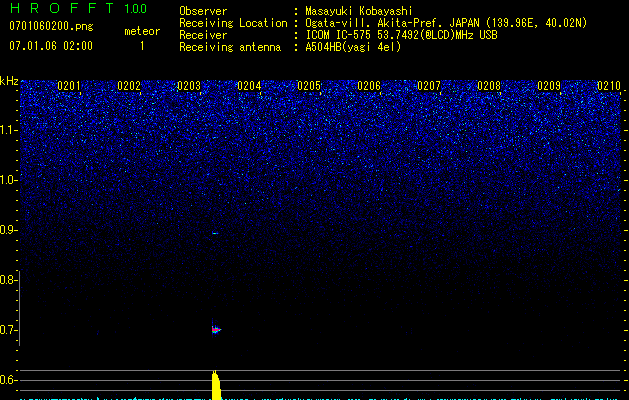Click the small white dash near 0.9 kHz
Viewport: 629px width, 400px height.
point(214,233)
